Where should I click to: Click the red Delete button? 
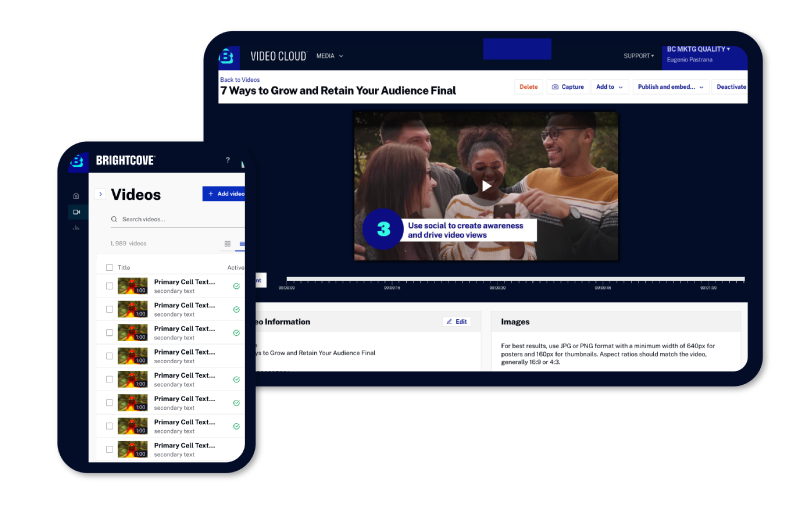click(x=528, y=87)
